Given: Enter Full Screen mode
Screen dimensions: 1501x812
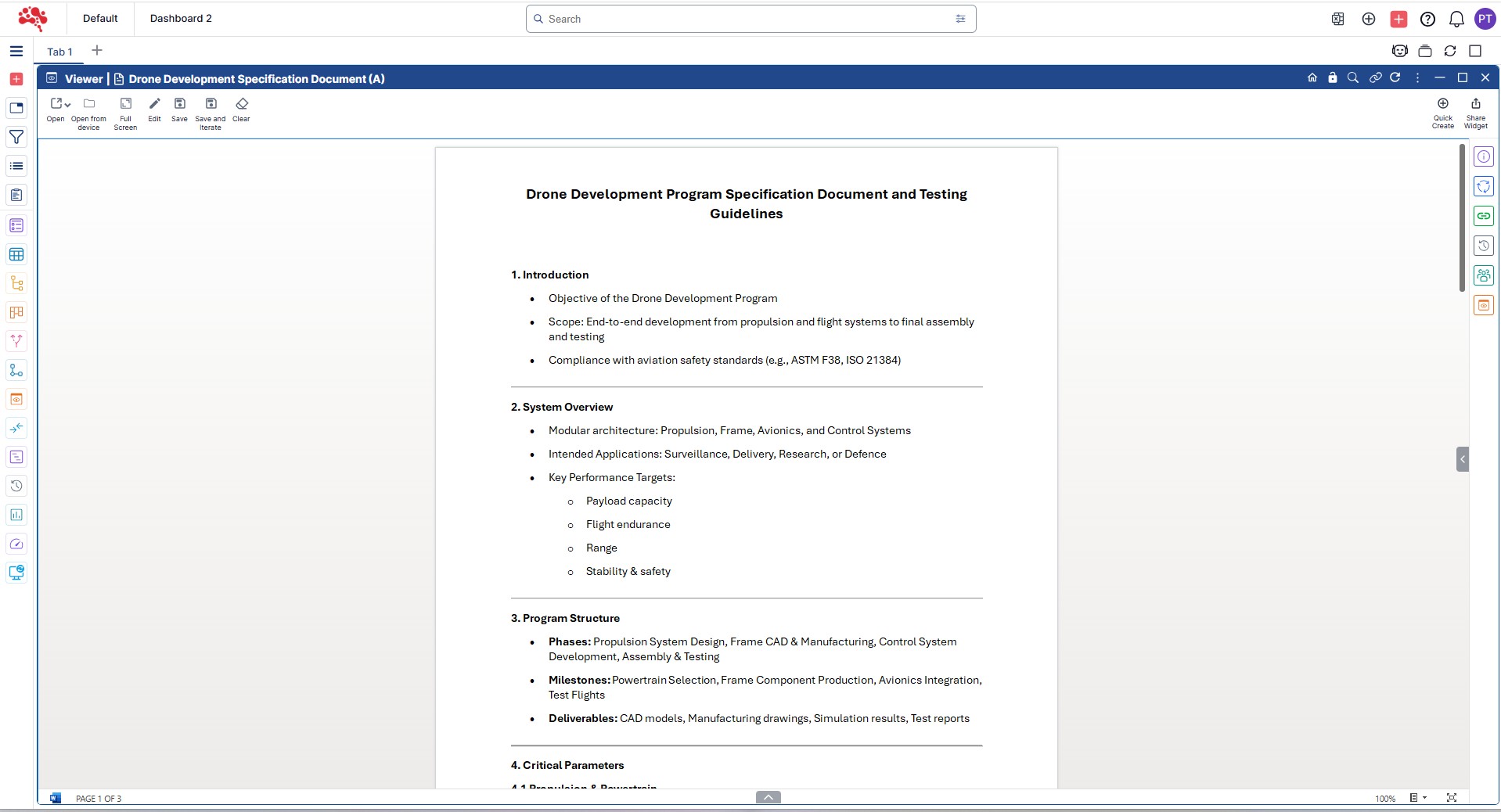Looking at the screenshot, I should [125, 104].
